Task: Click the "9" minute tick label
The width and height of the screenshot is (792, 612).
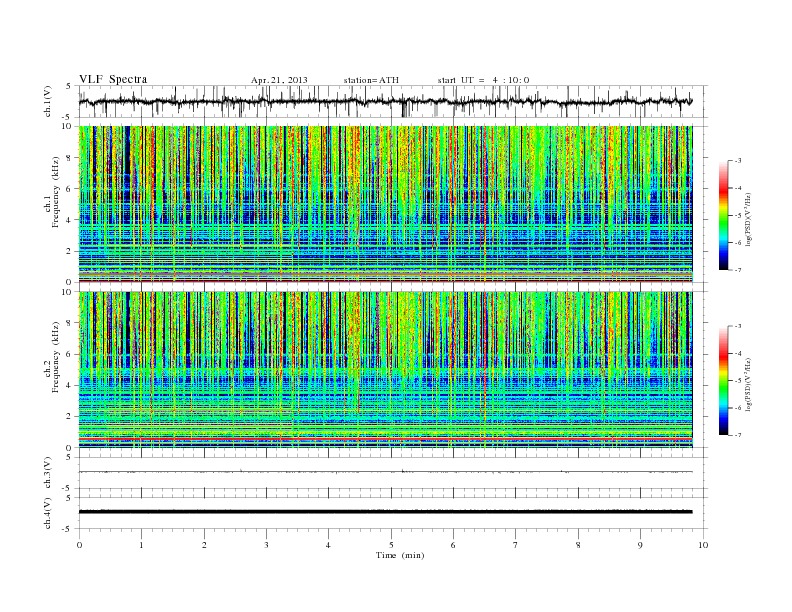Action: [640, 545]
